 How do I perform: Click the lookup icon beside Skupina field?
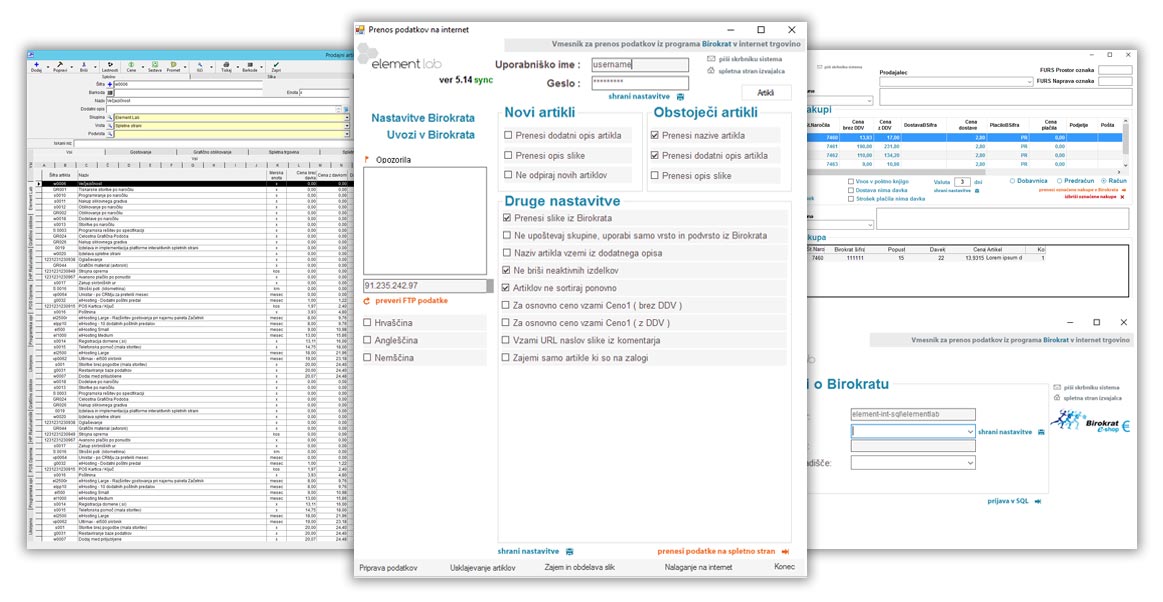pos(111,118)
